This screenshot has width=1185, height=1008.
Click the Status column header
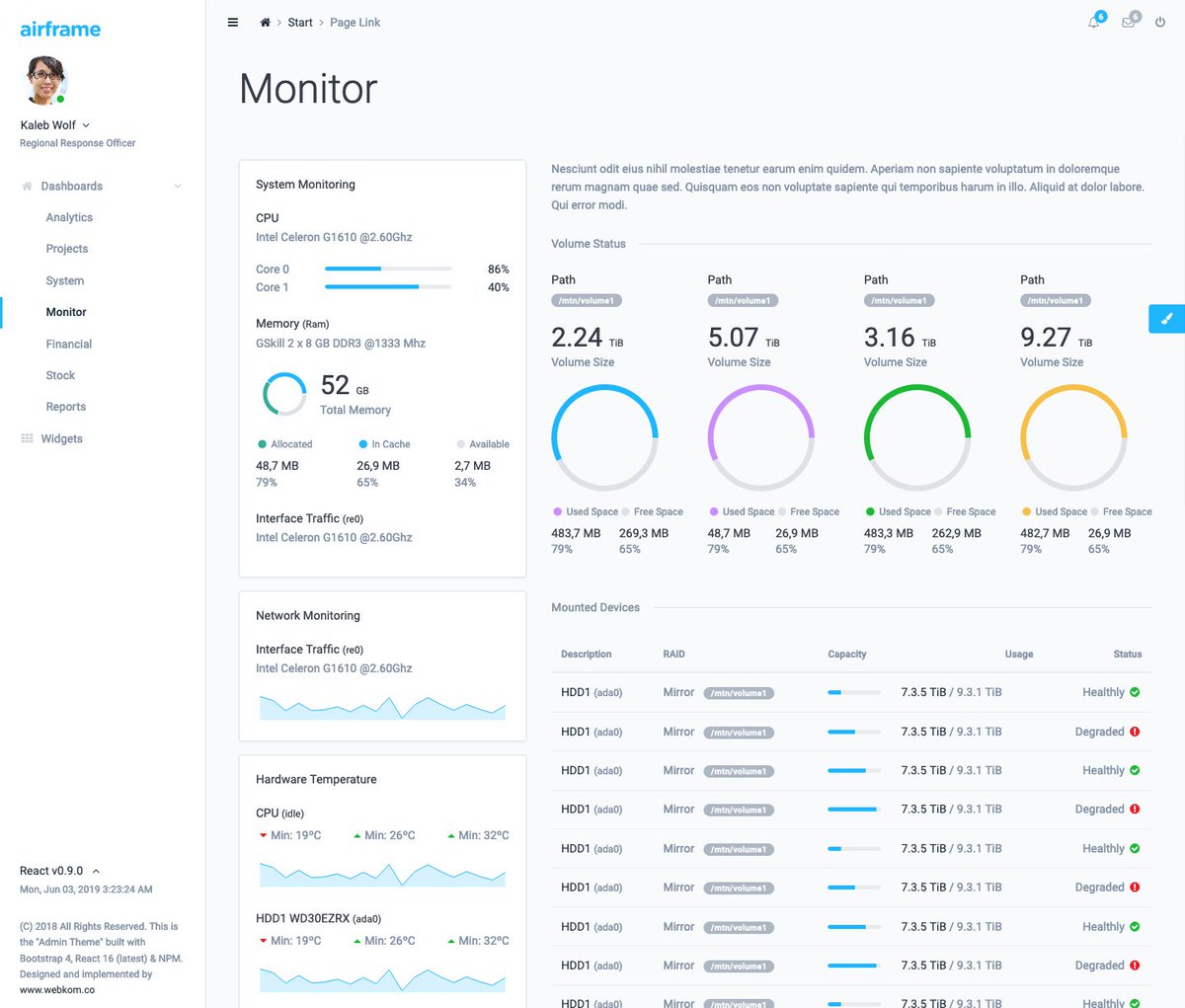click(1128, 654)
